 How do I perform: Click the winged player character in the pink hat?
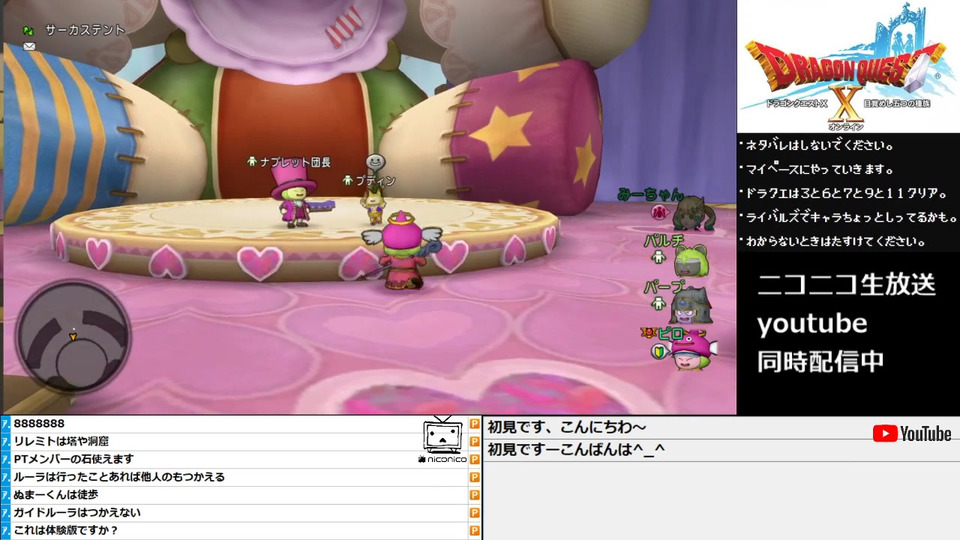point(402,250)
